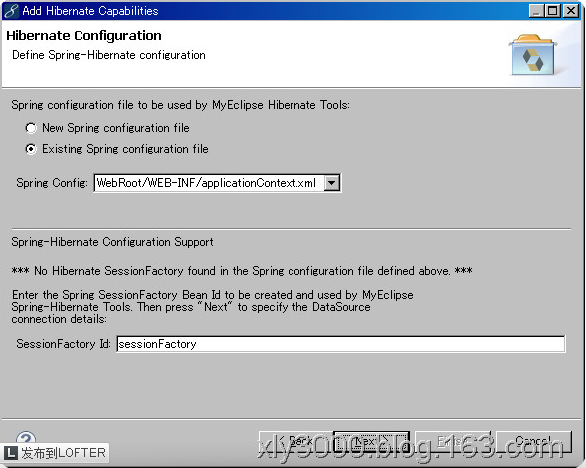Click the Next button
Screen dimensions: 586x468
[371, 442]
